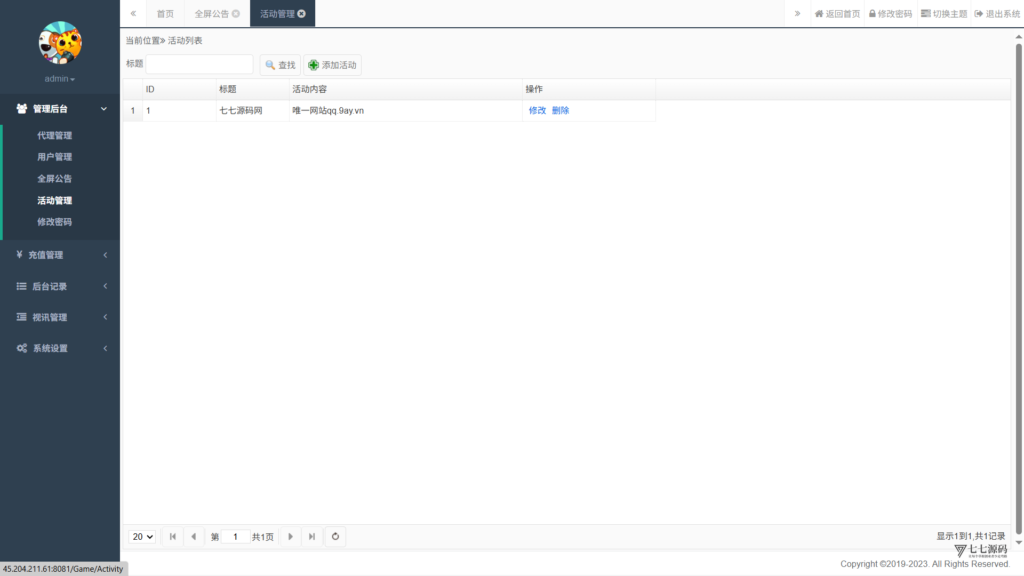The width and height of the screenshot is (1024, 576).
Task: Click the scrollbar up arrow
Action: pos(1019,37)
